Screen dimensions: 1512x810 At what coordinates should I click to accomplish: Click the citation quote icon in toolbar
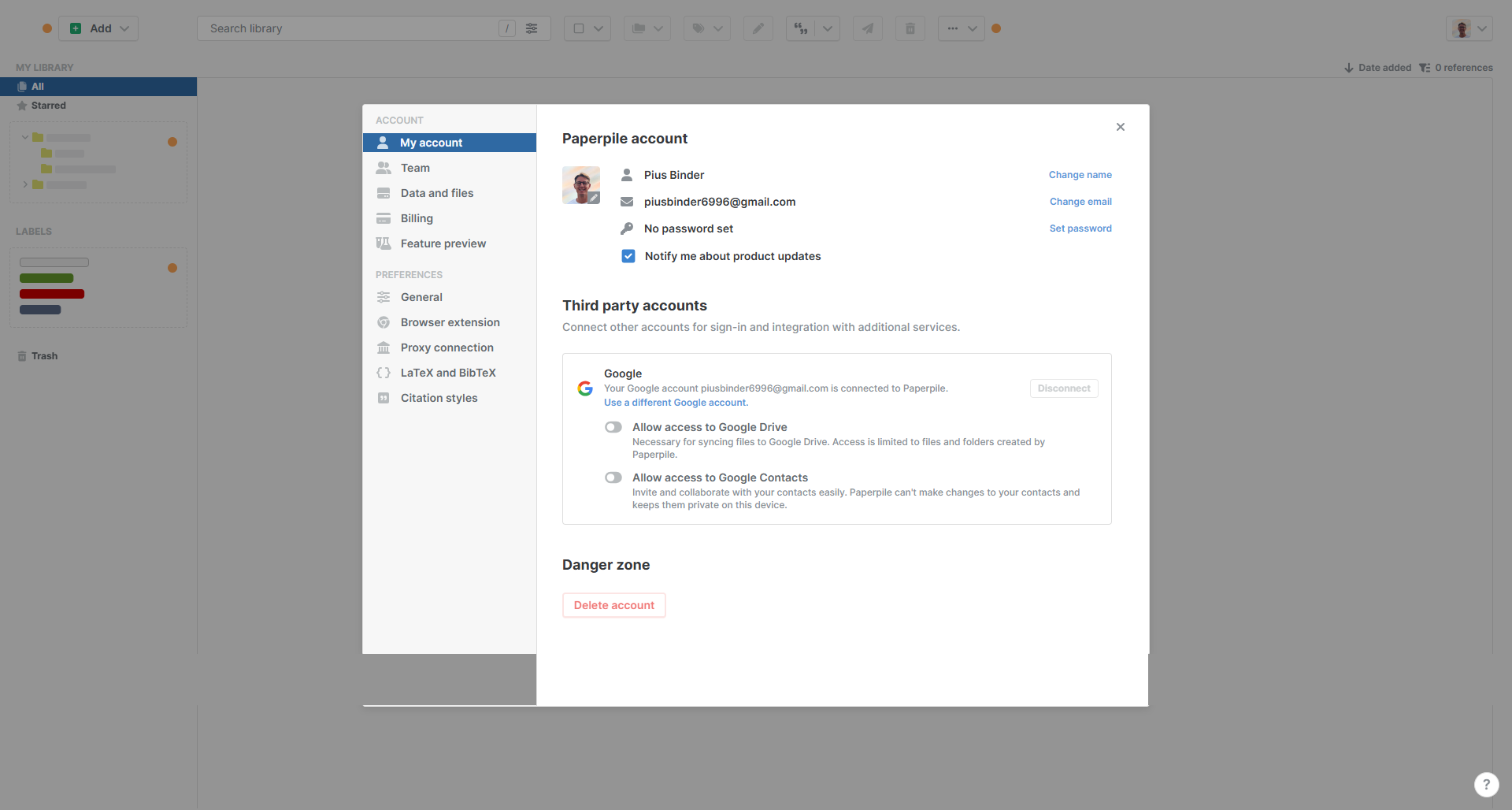pyautogui.click(x=801, y=28)
